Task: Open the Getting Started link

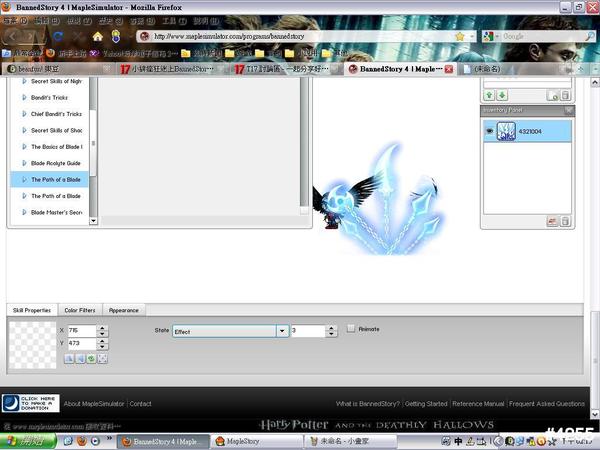Action: coord(426,404)
